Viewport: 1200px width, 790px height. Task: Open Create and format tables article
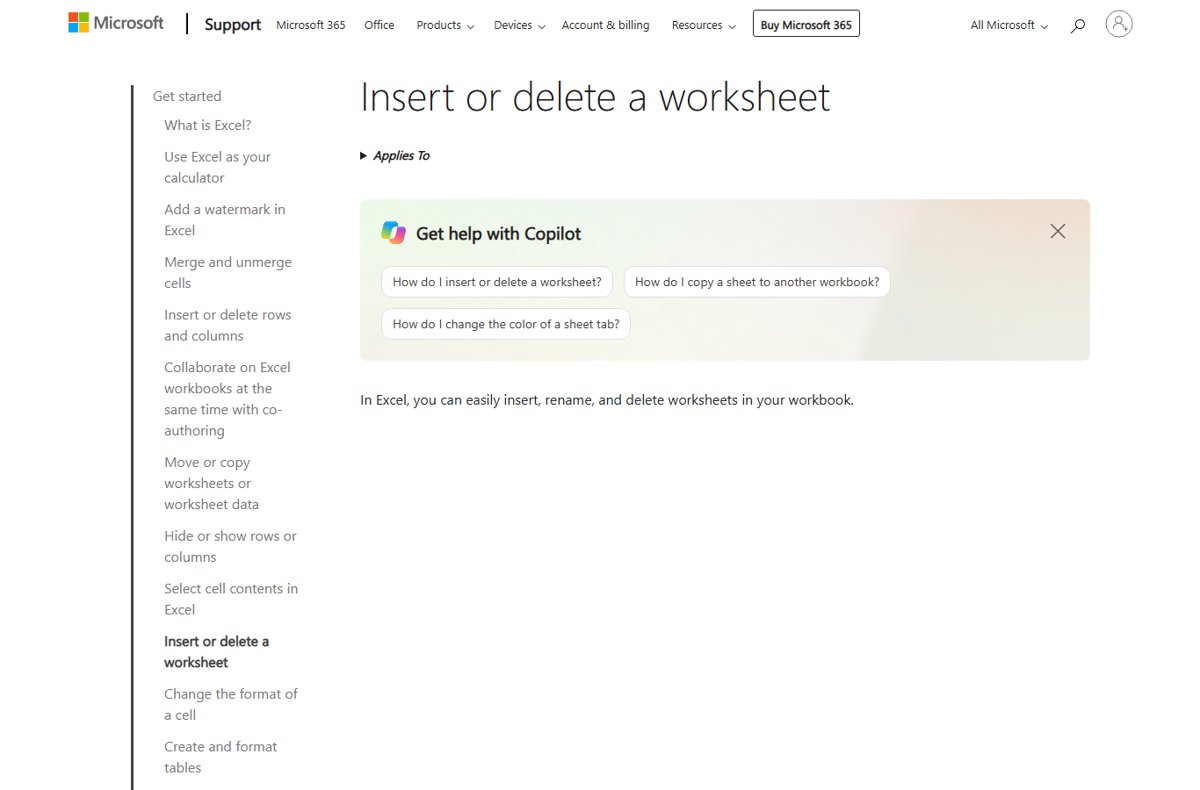pos(220,757)
